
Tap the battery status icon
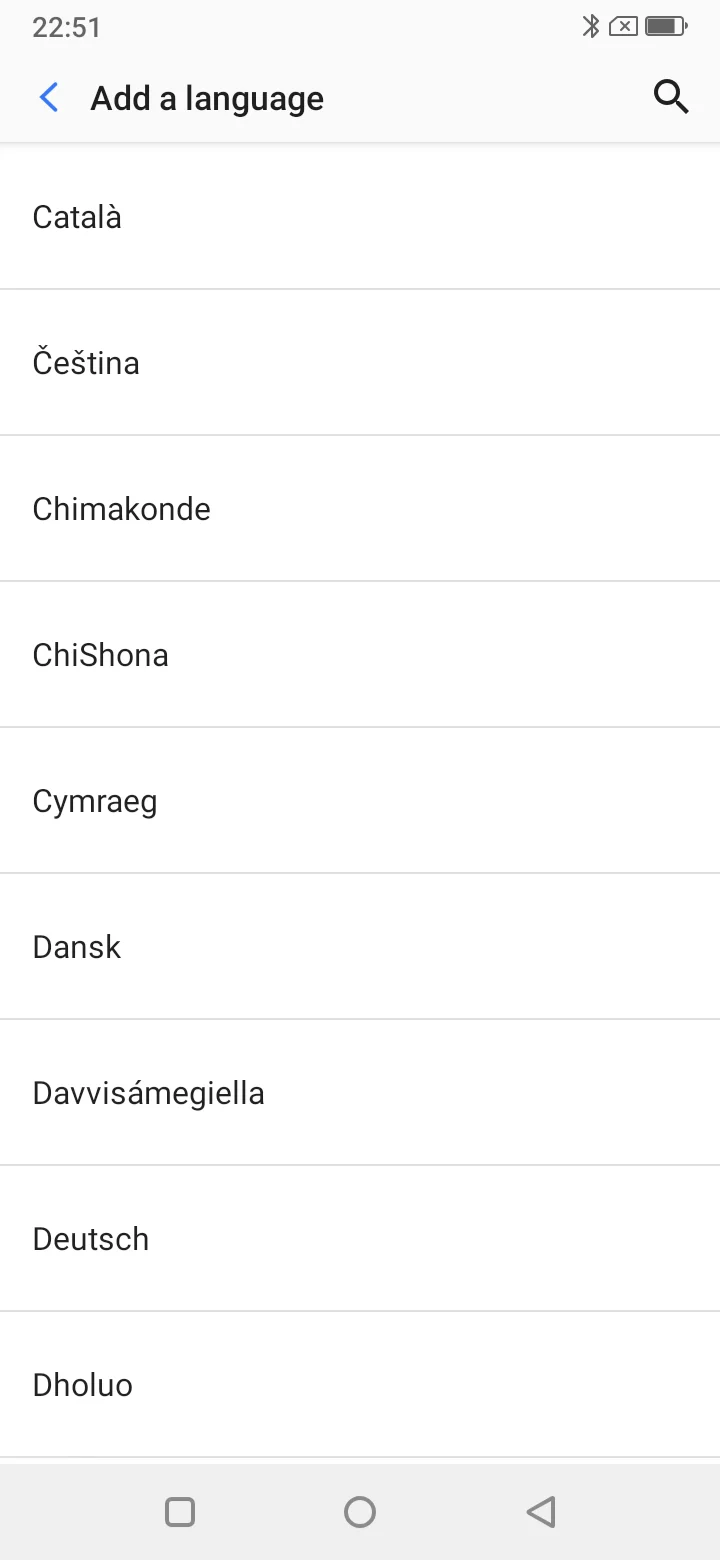tap(666, 27)
